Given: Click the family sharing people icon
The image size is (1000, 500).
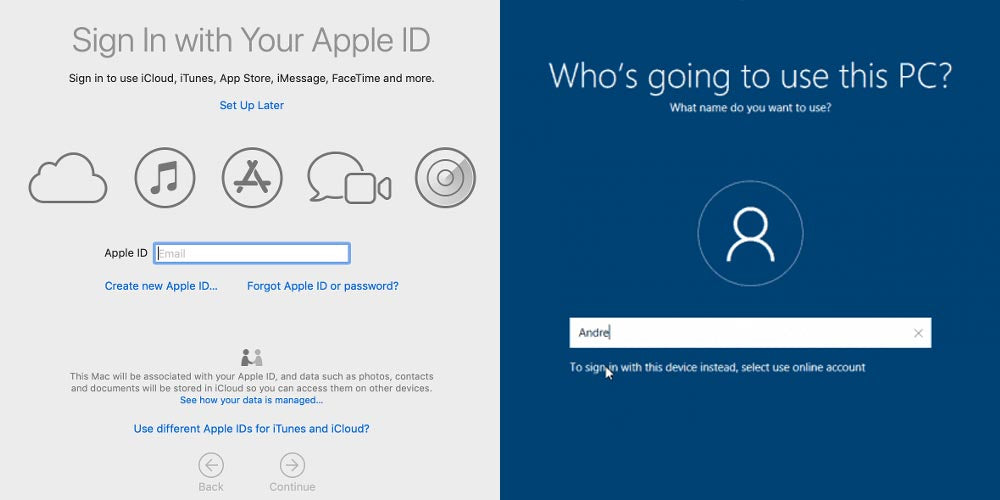Looking at the screenshot, I should [x=251, y=357].
